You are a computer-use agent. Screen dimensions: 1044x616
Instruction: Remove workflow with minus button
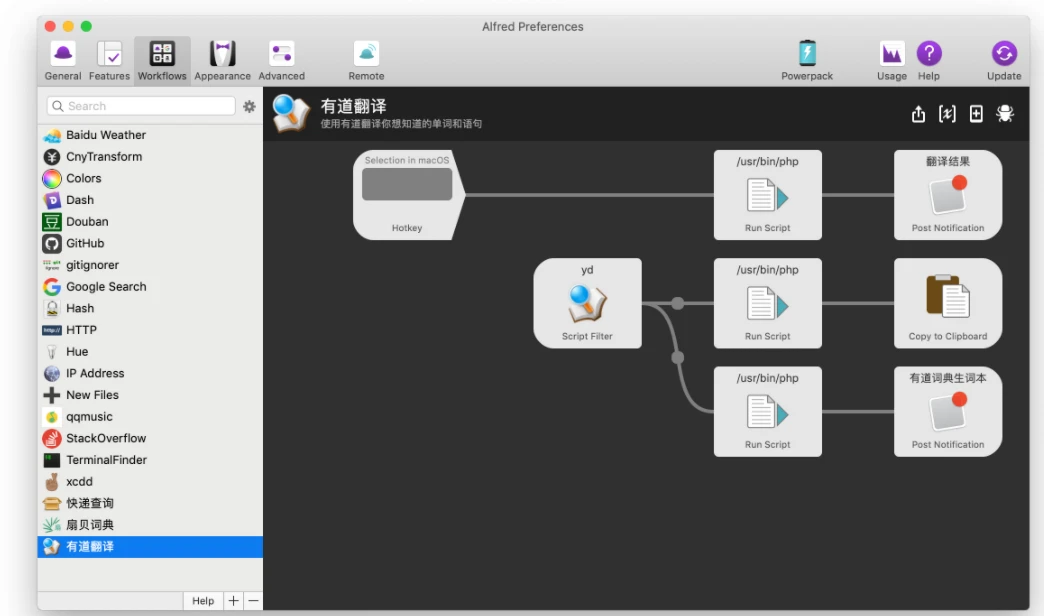[x=253, y=601]
